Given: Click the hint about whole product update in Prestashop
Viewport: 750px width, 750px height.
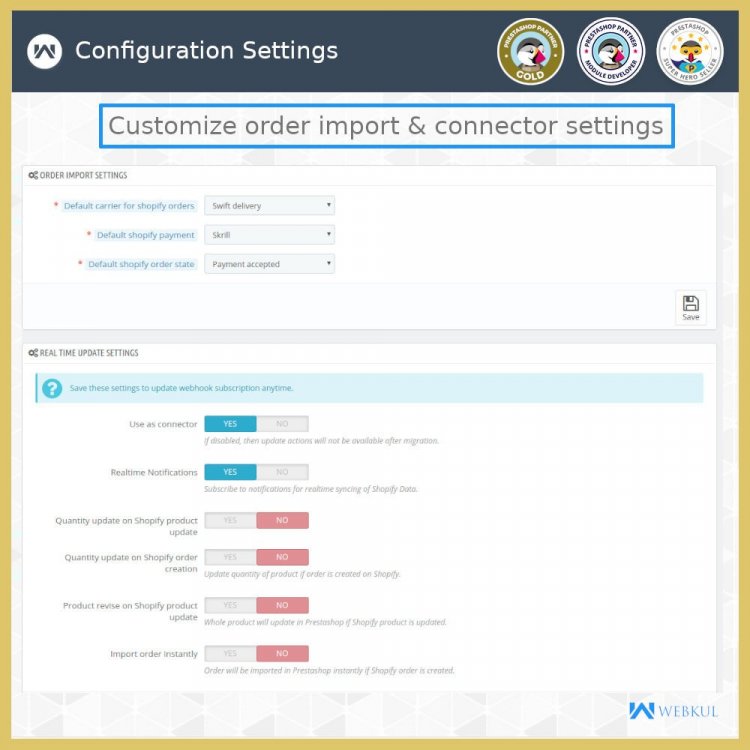Looking at the screenshot, I should pyautogui.click(x=325, y=622).
